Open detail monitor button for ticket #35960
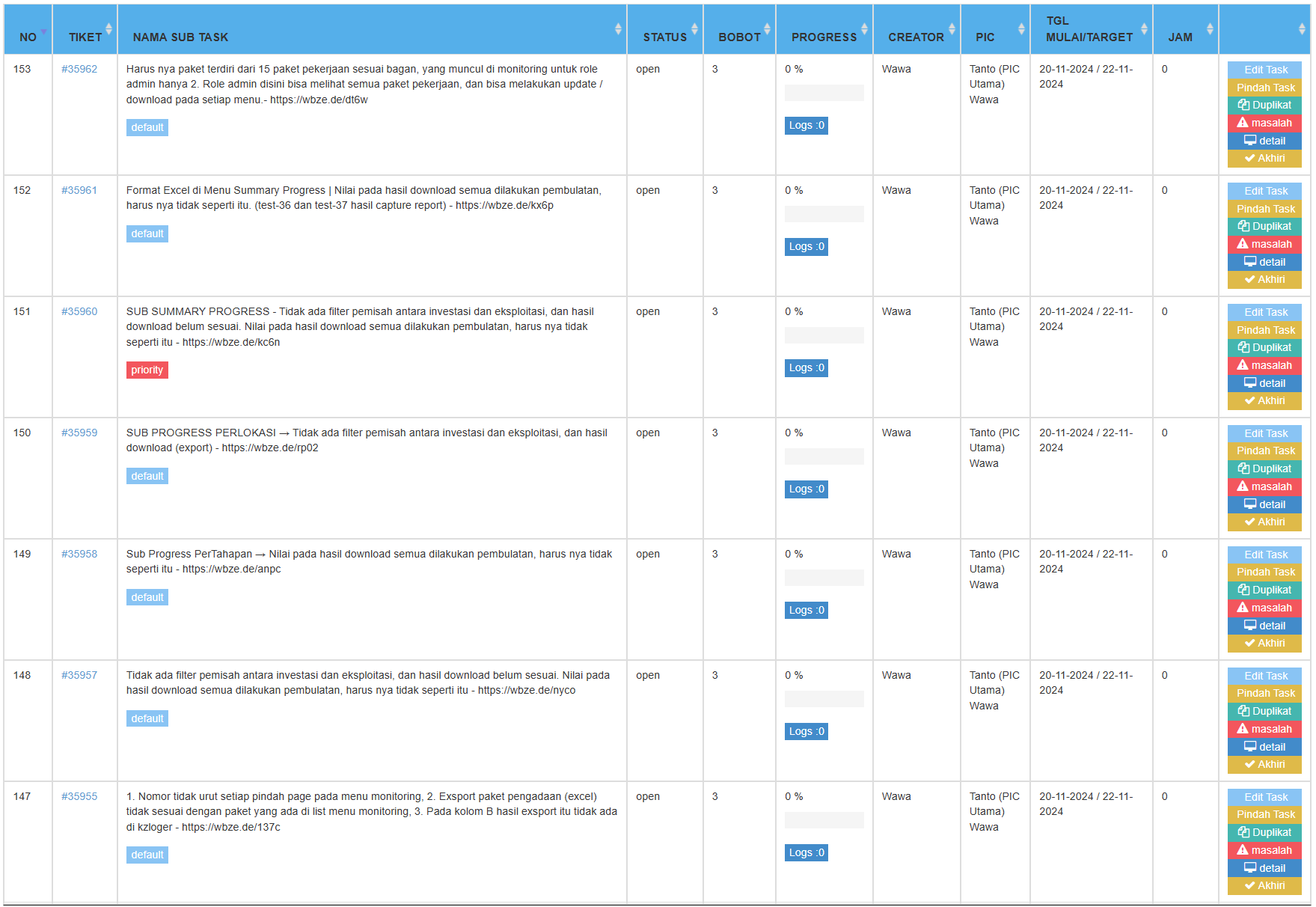Viewport: 1316px width, 907px height. pyautogui.click(x=1264, y=383)
